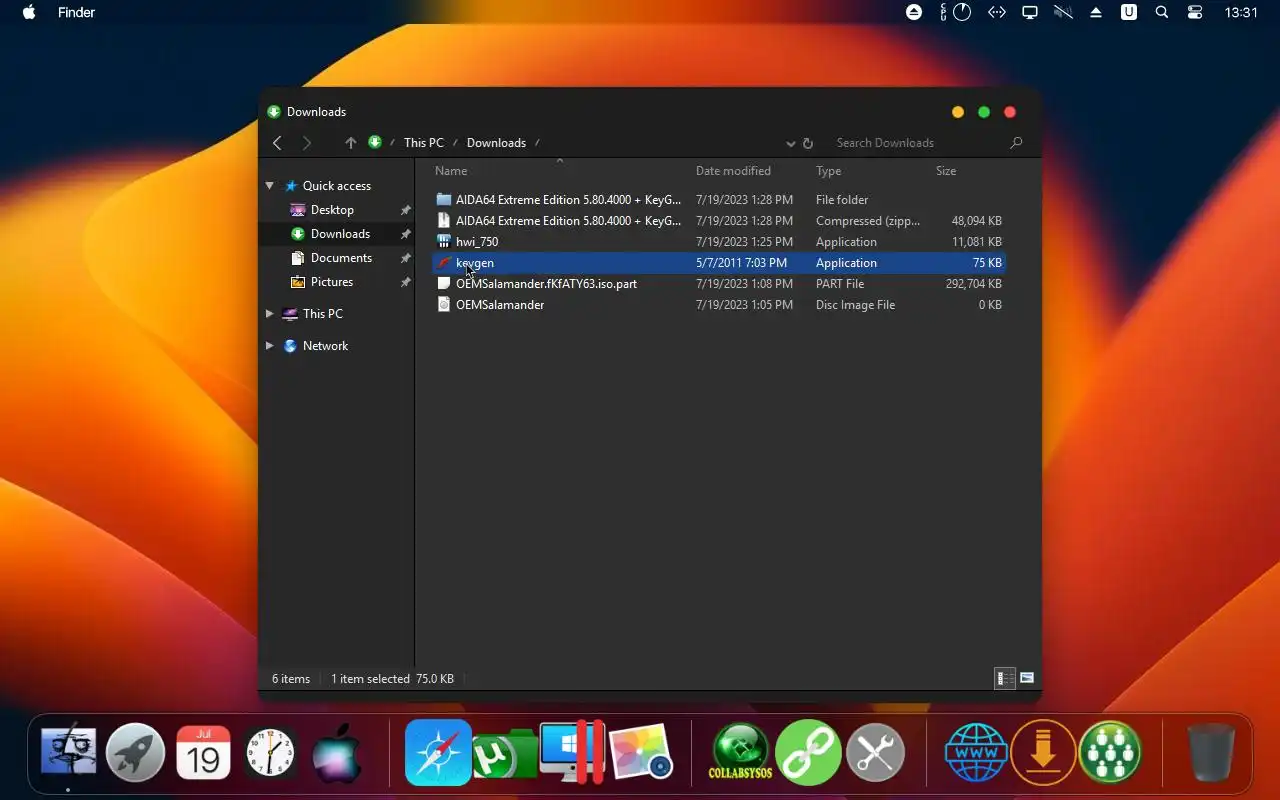The image size is (1280, 800).
Task: Open the Clock app in dock
Action: click(x=270, y=753)
